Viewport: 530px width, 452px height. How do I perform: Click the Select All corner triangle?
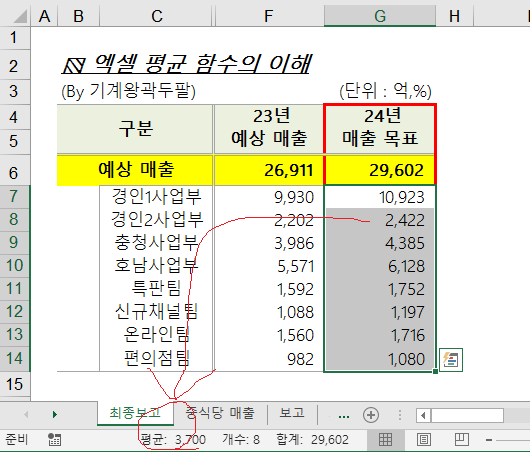20,16
